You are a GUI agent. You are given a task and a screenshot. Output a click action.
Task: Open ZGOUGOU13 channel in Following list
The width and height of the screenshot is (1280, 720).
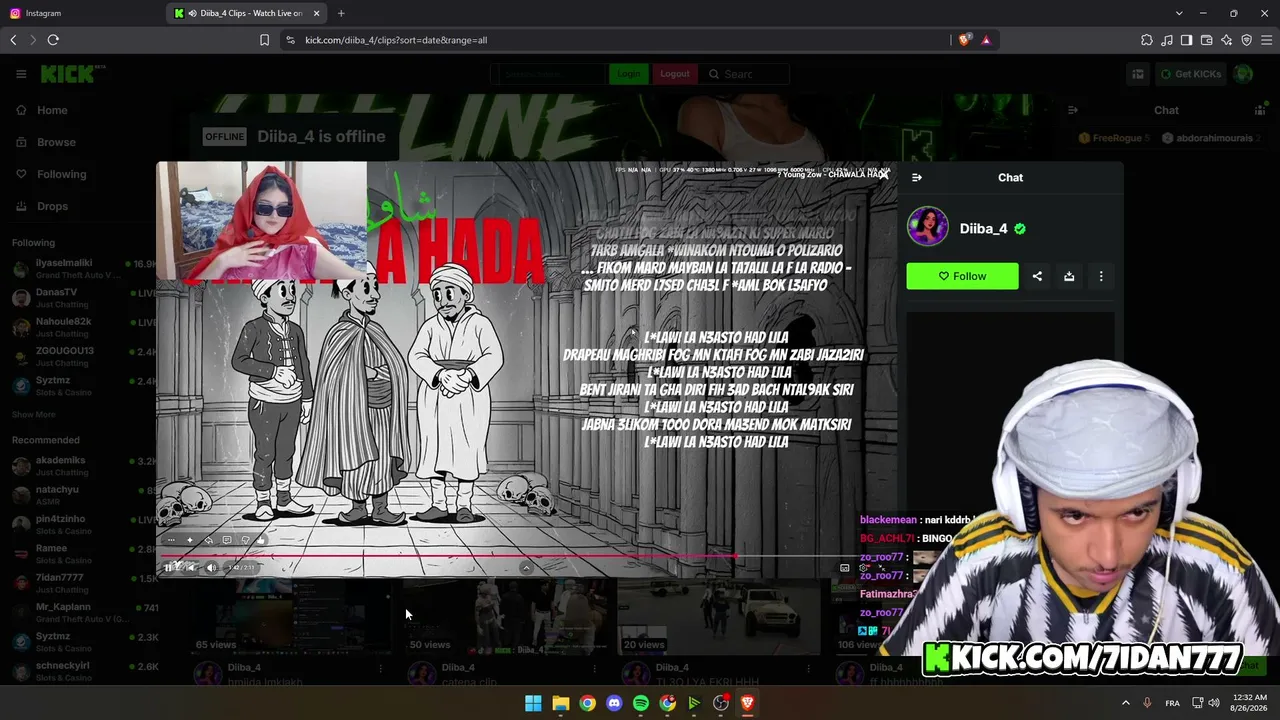click(x=84, y=356)
